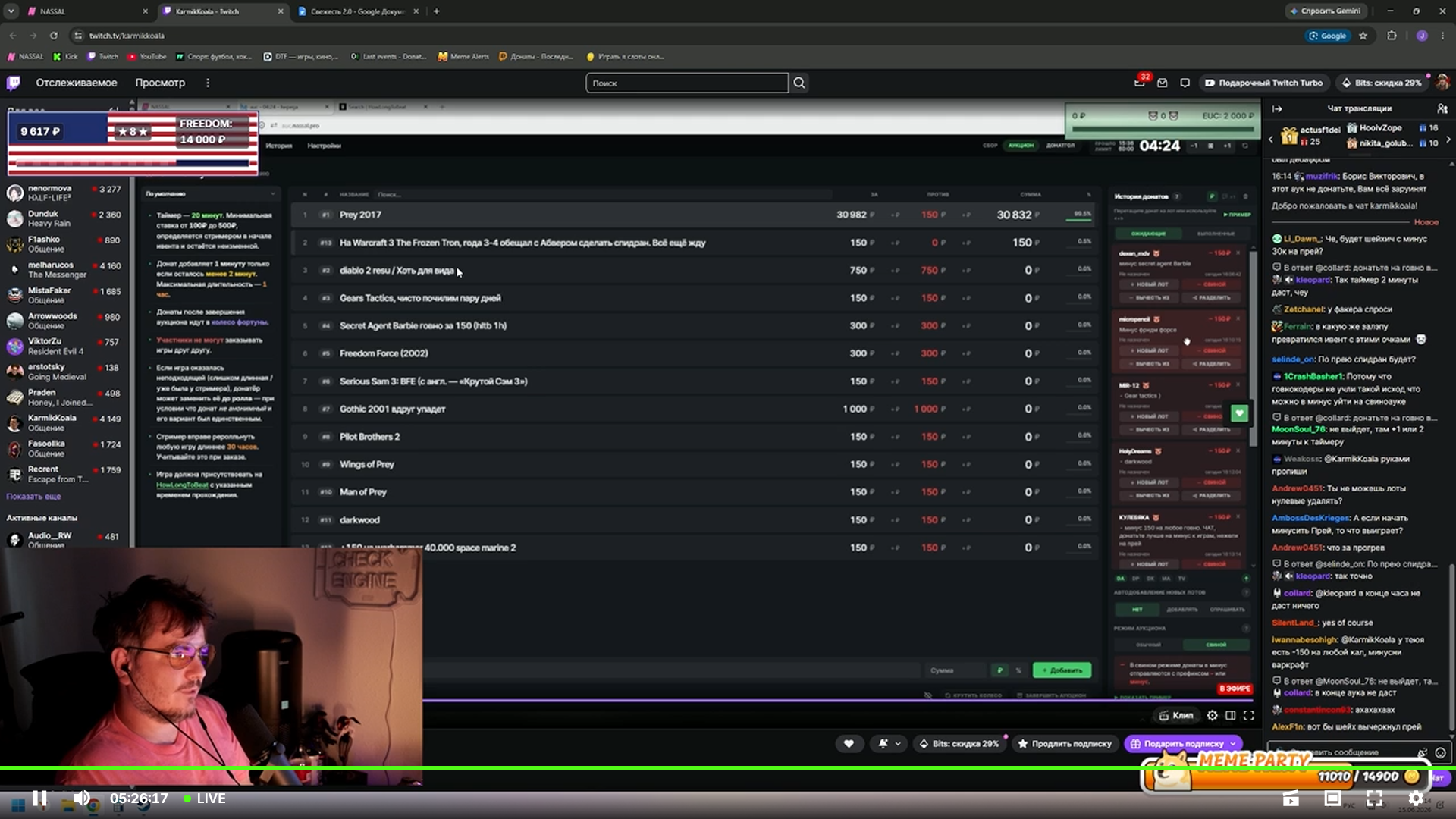
Task: Open a new browser tab
Action: pos(436,11)
